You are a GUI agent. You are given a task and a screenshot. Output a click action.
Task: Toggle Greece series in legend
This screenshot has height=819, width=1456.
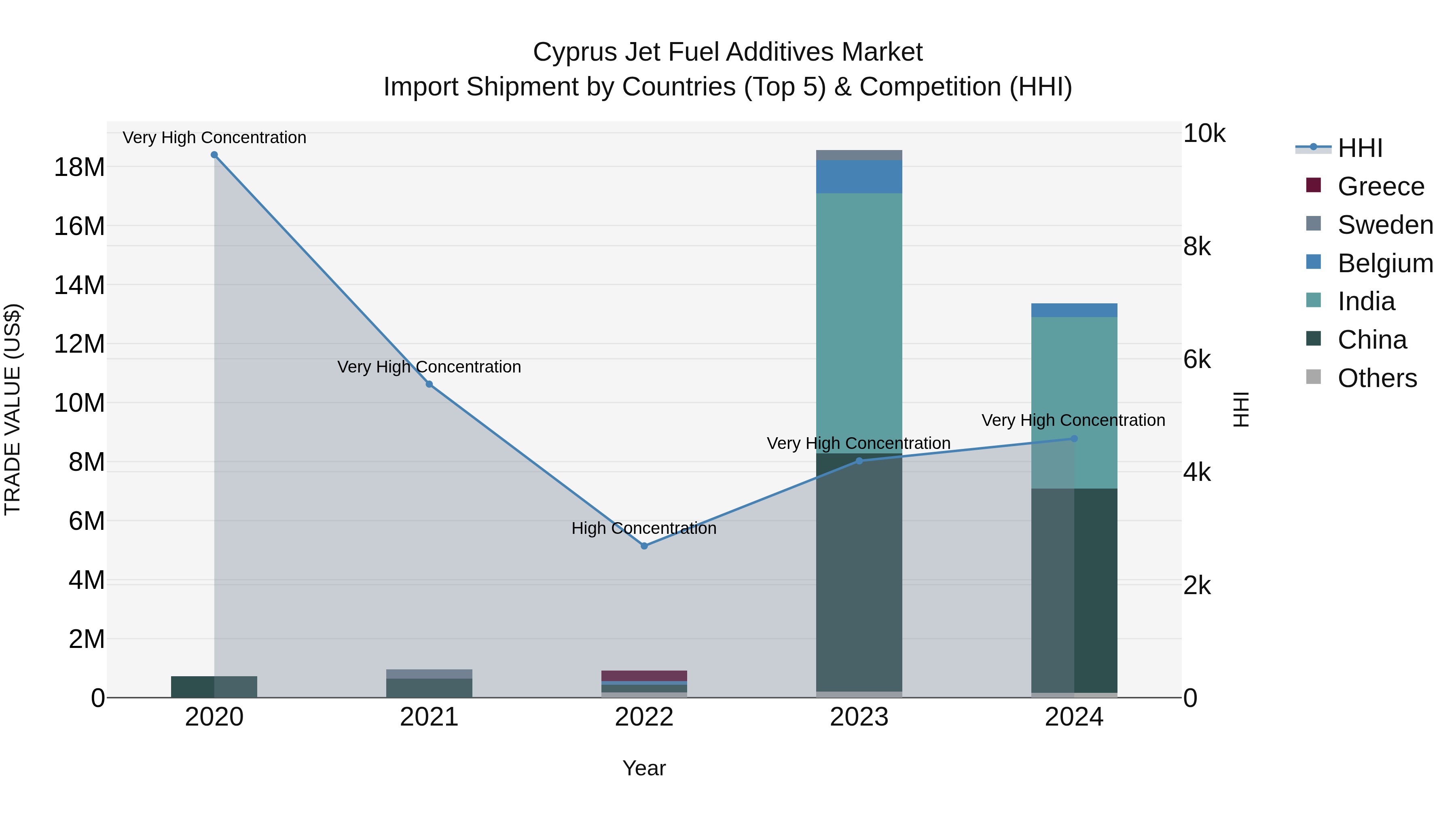pos(1365,186)
